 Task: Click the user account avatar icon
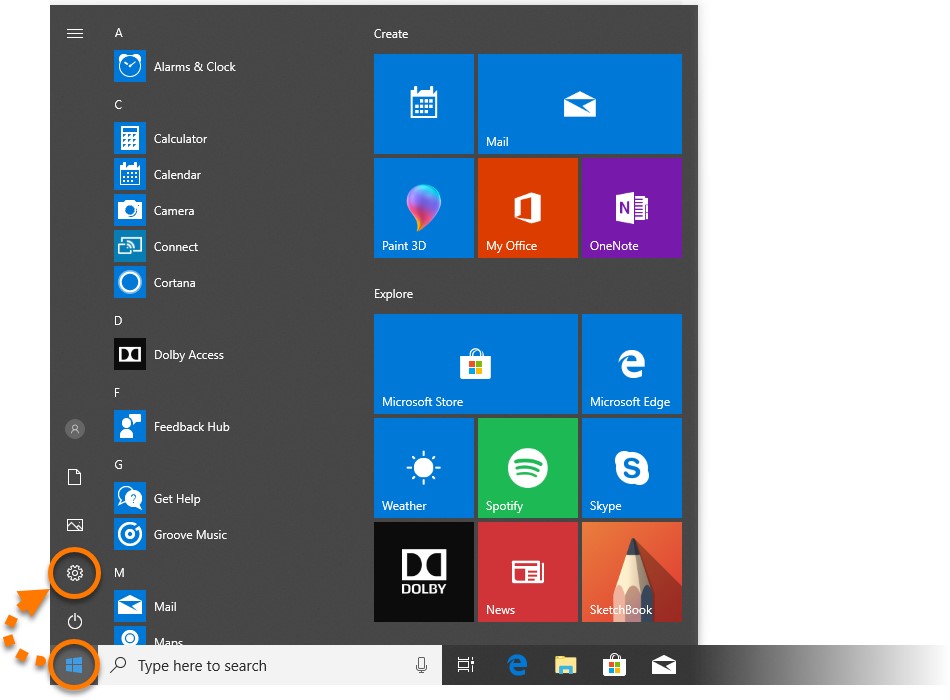(x=74, y=429)
